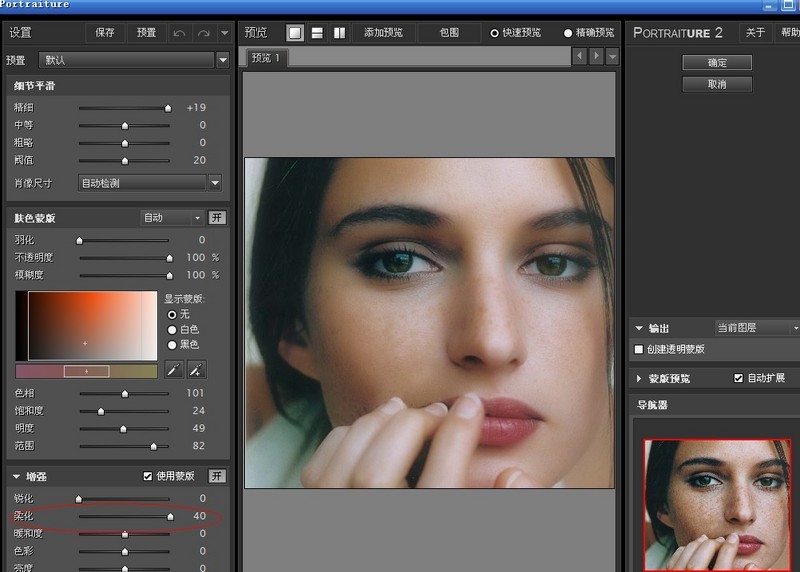The width and height of the screenshot is (800, 572).
Task: Open the 关于 menu item
Action: click(755, 33)
